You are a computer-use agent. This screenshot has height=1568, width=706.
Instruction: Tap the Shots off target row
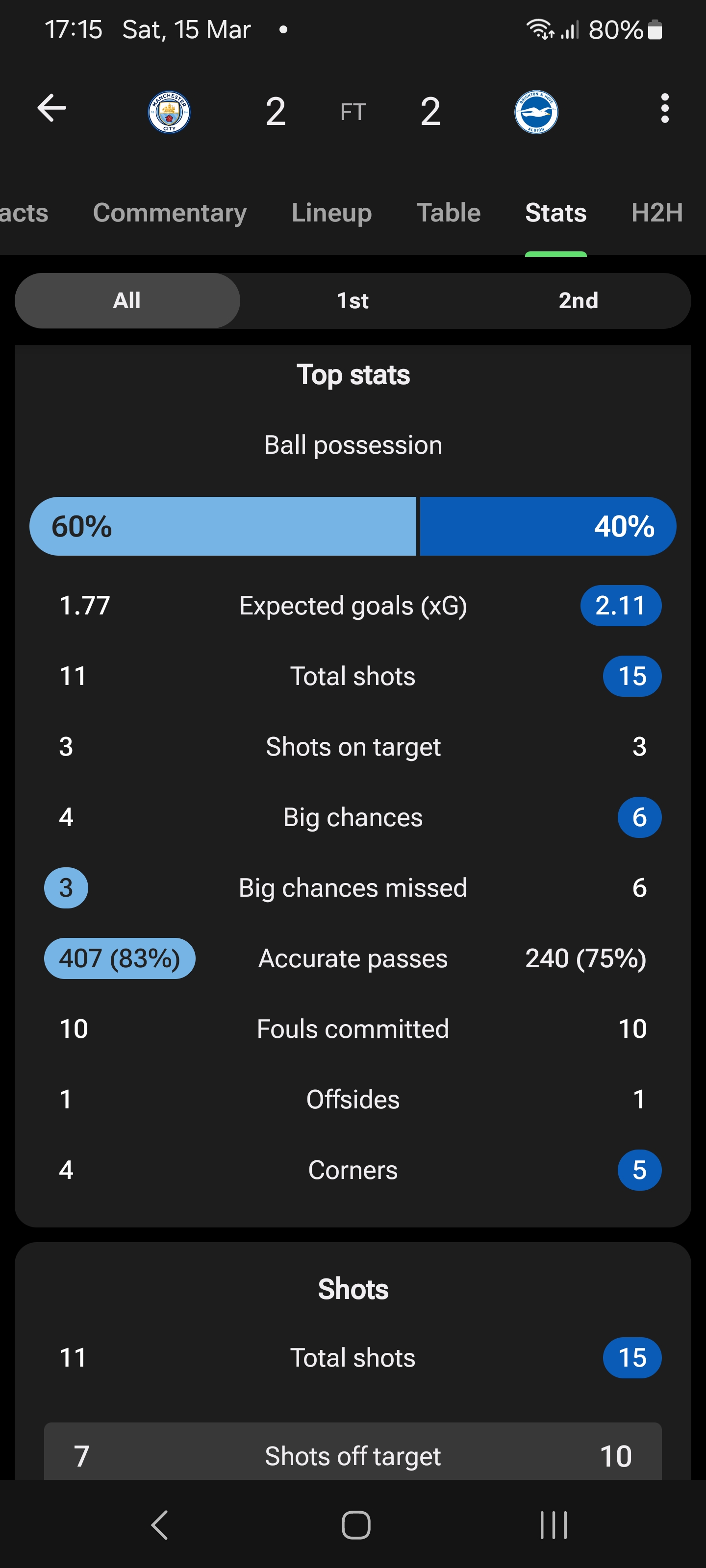click(353, 1455)
